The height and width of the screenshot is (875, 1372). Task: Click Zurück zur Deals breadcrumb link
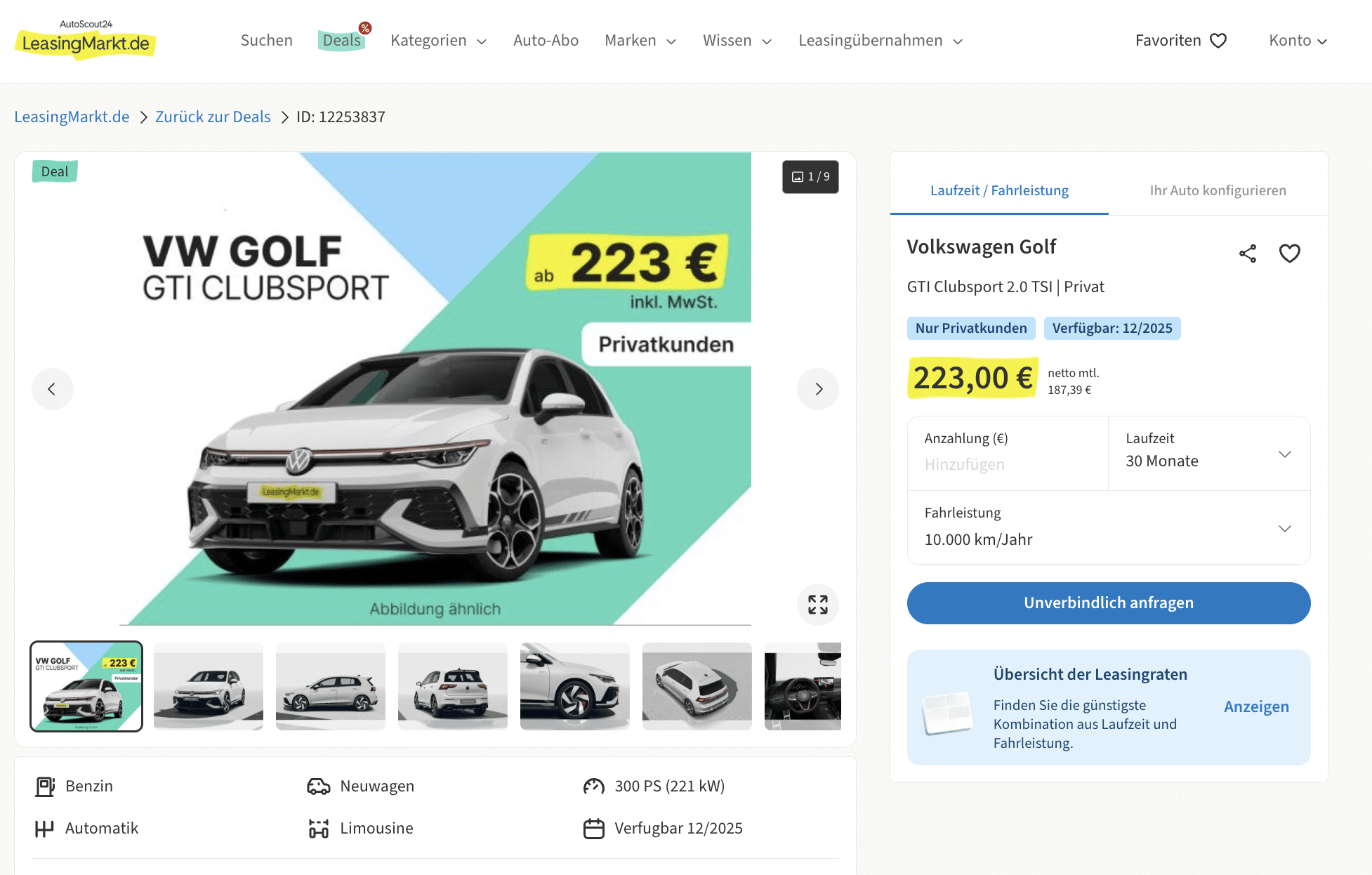pos(213,117)
